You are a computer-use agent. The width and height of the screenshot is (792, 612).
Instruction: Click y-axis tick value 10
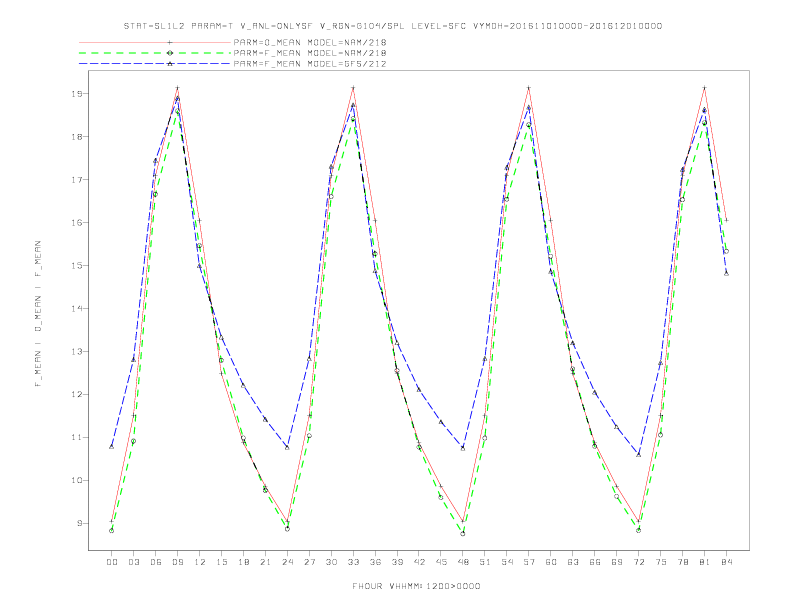point(77,480)
